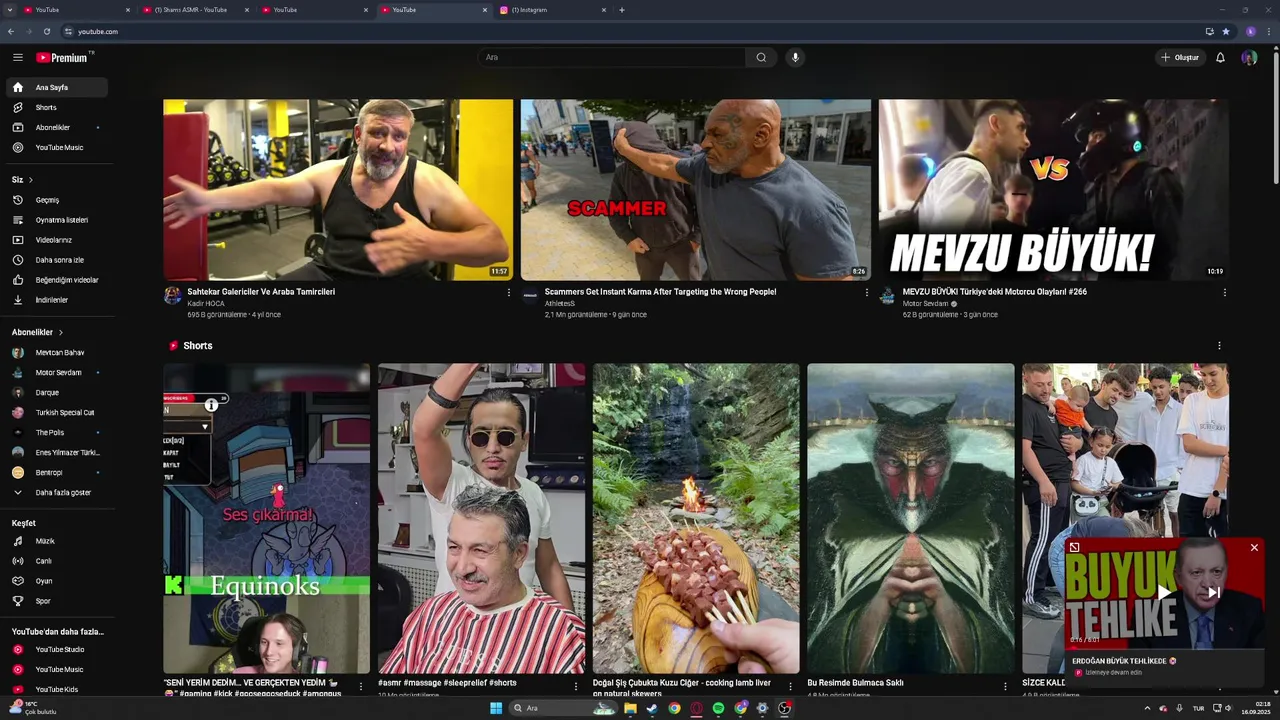Screen dimensions: 1280x720
Task: Open İndirilenler in sidebar
Action: tap(59, 300)
